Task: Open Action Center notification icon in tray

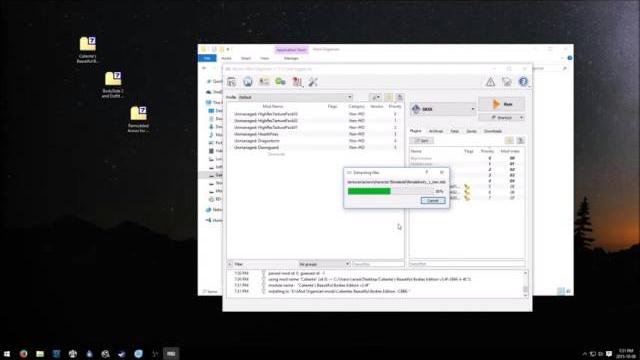Action: click(x=609, y=353)
